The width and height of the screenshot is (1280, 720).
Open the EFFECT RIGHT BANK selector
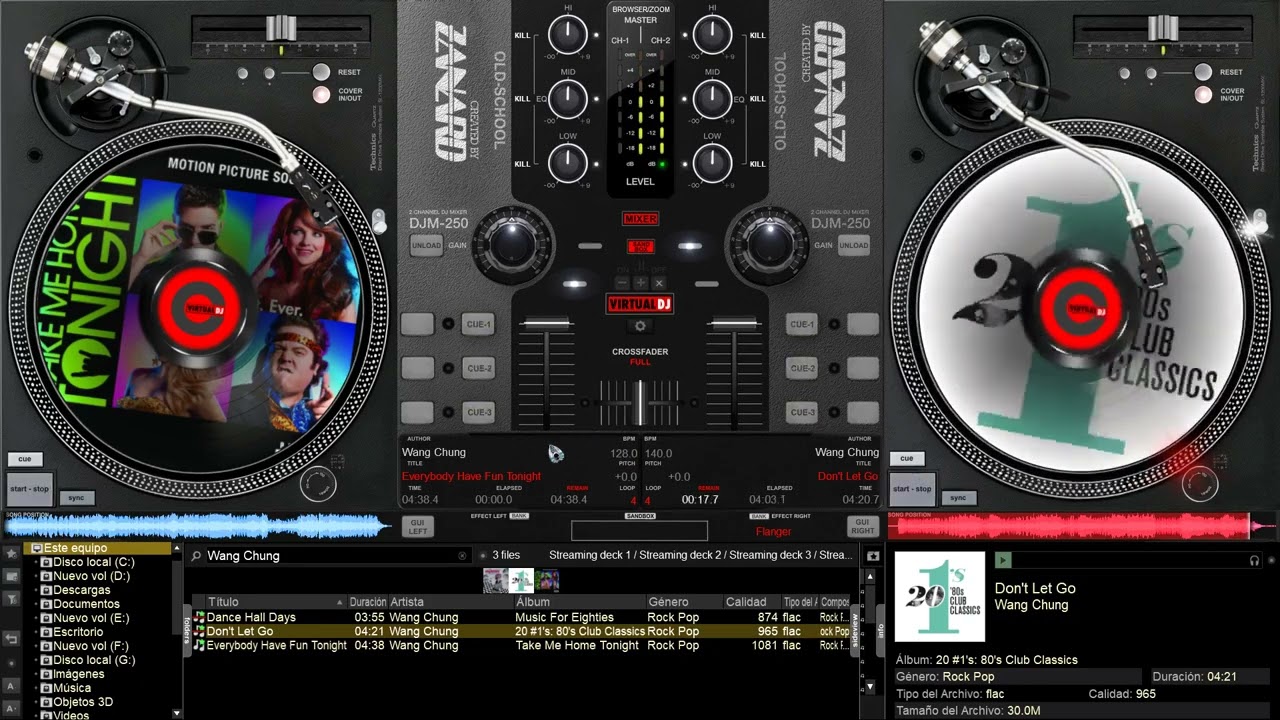[x=759, y=516]
